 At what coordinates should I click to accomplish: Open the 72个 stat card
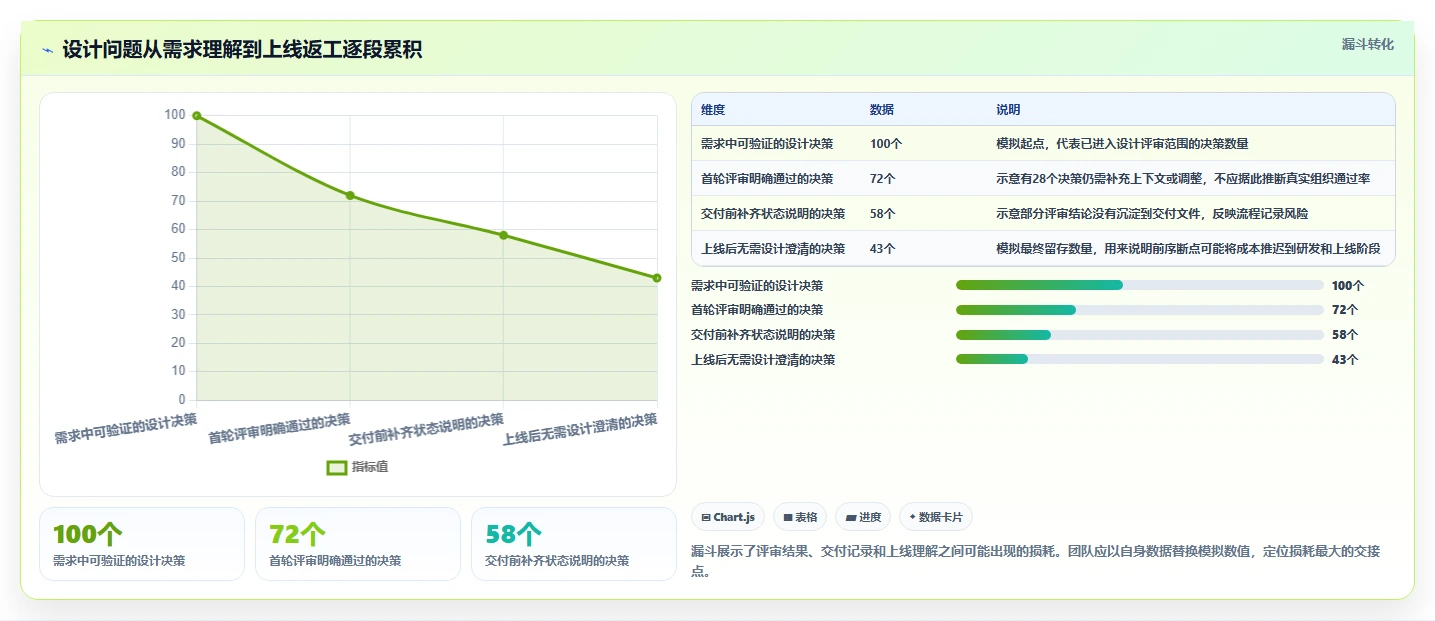click(358, 544)
